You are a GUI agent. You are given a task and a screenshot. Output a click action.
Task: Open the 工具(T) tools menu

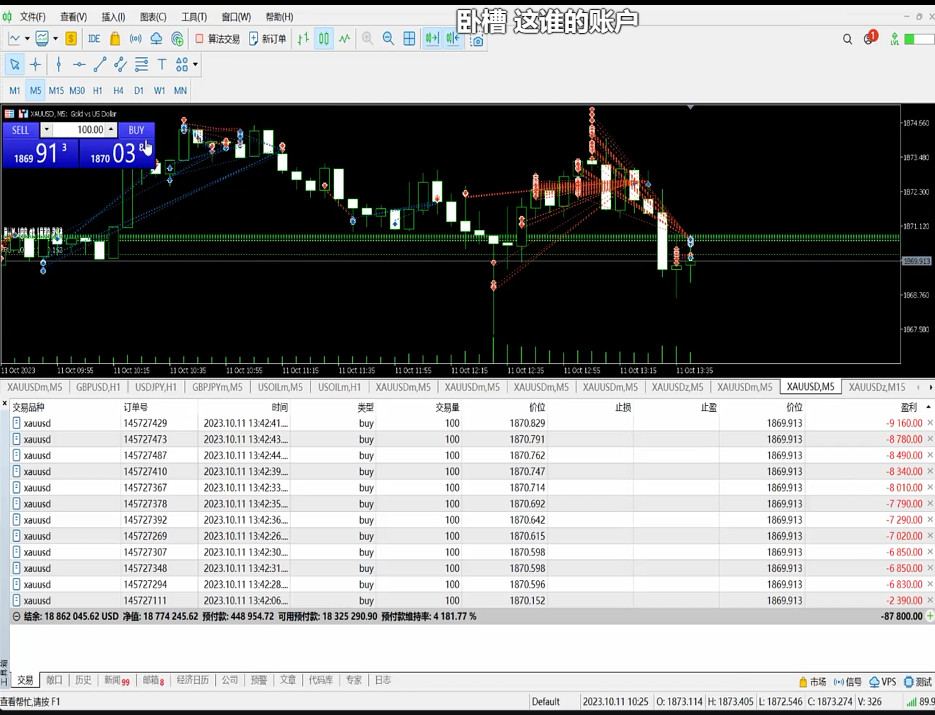point(194,17)
